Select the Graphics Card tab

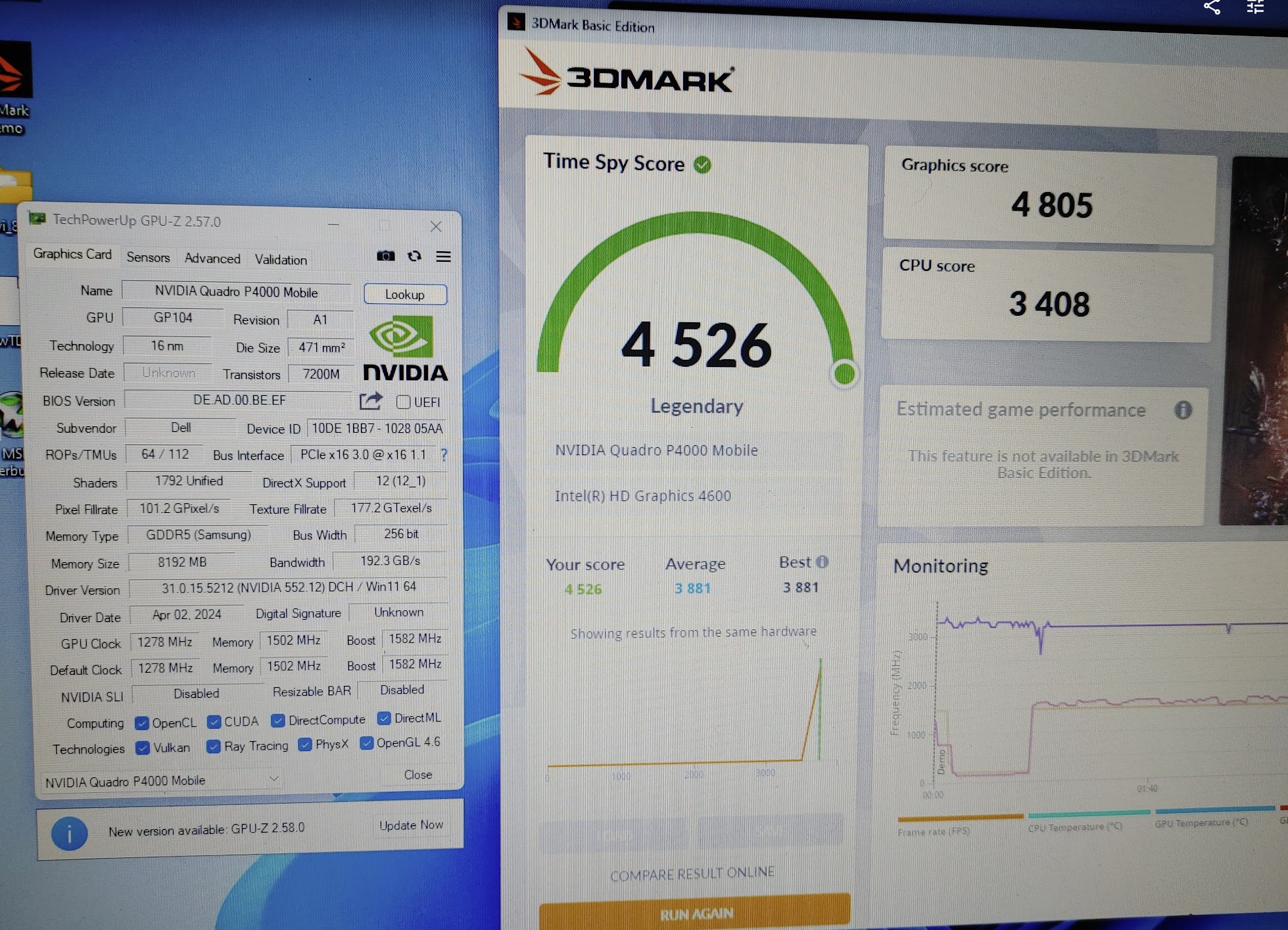tap(72, 254)
